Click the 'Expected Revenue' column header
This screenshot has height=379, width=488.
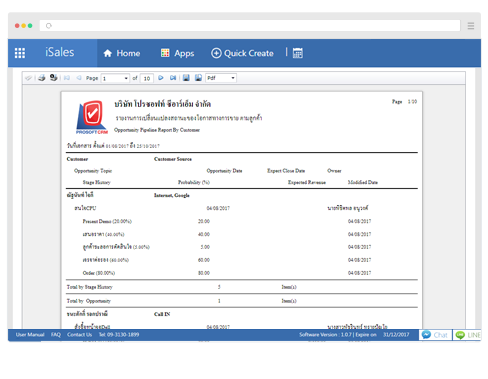click(x=307, y=182)
